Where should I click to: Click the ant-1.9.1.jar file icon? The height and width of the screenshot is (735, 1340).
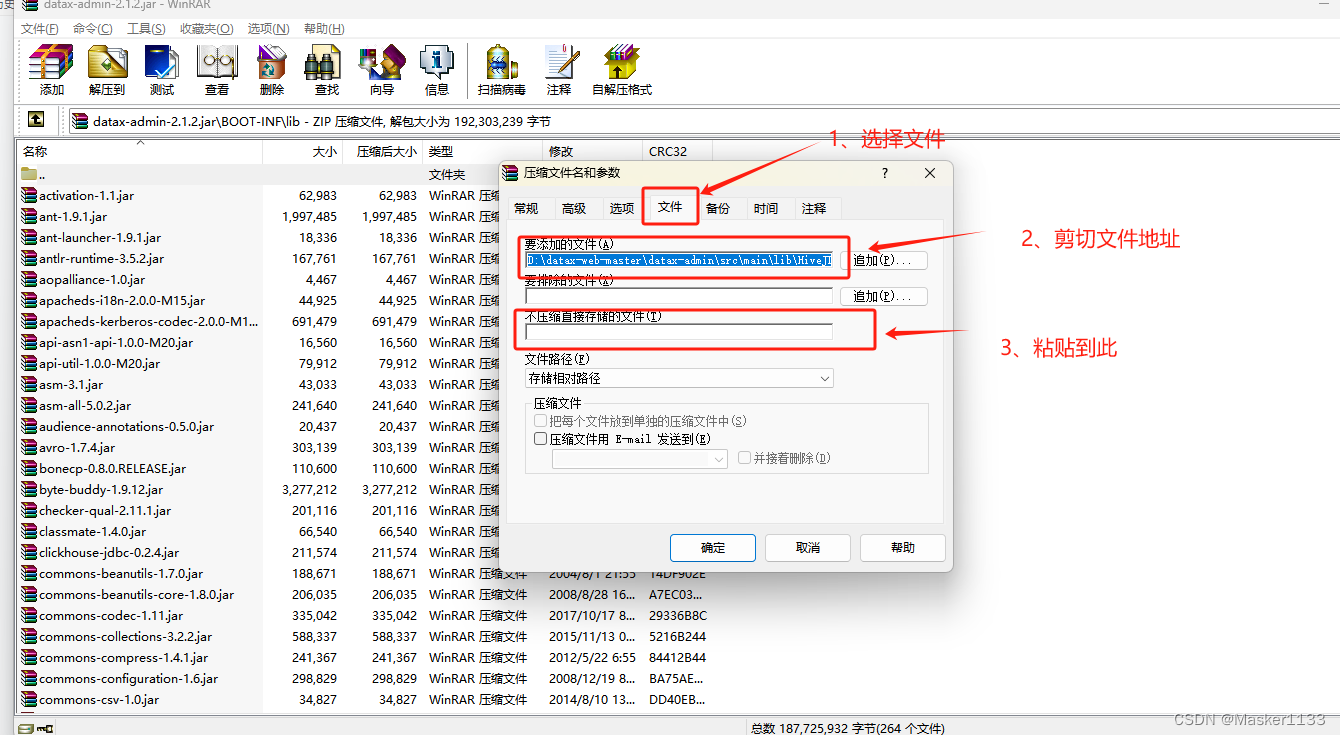click(29, 217)
